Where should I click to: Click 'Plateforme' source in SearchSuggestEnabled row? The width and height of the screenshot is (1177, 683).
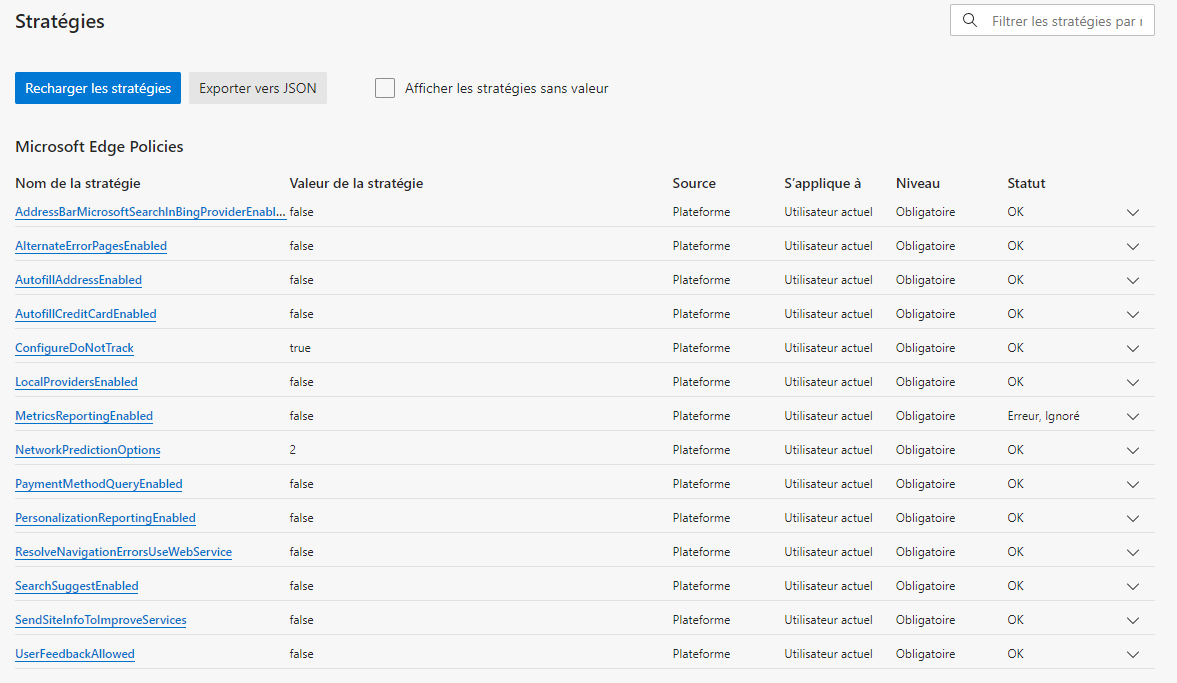point(701,586)
